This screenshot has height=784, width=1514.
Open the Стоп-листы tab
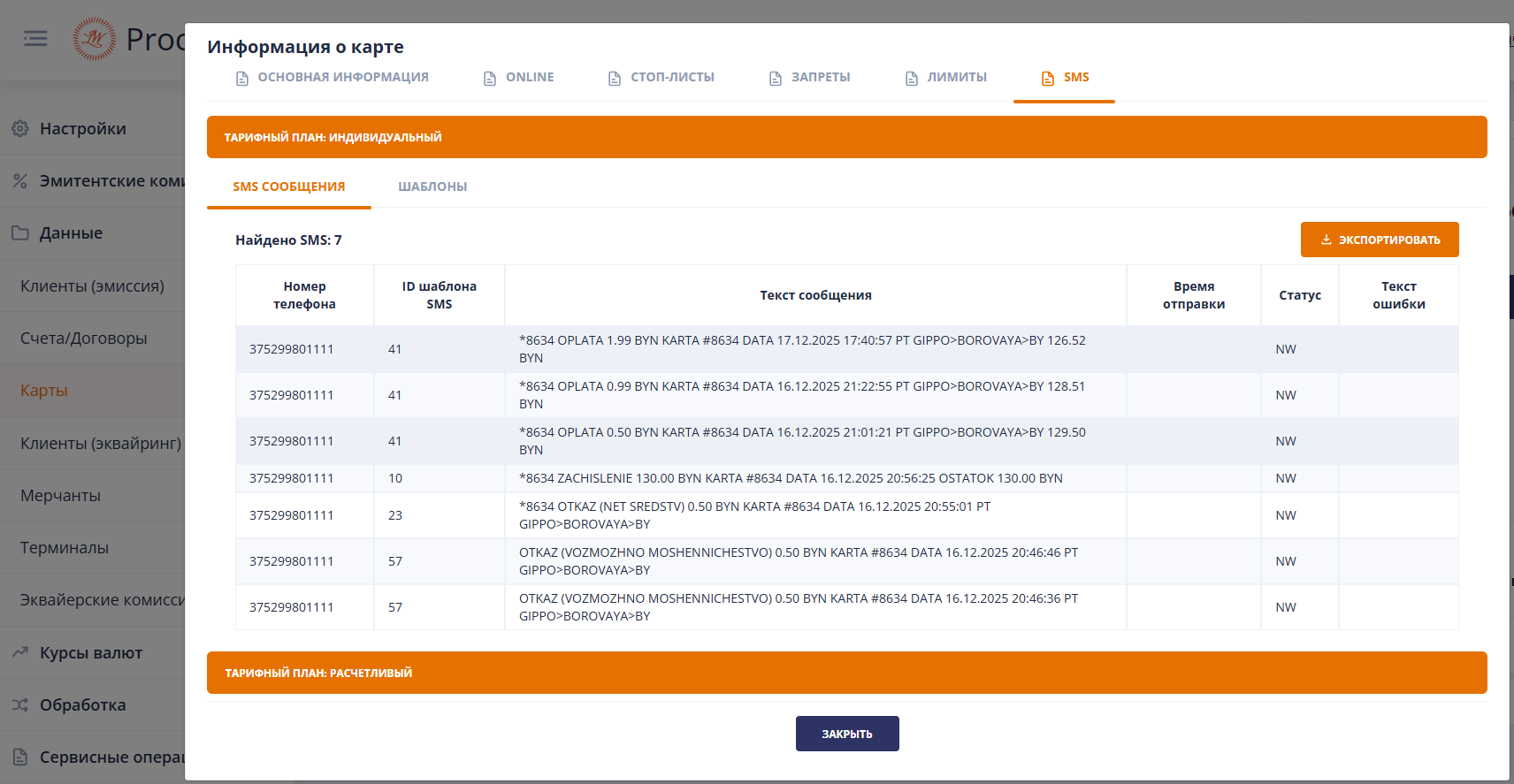pos(661,78)
